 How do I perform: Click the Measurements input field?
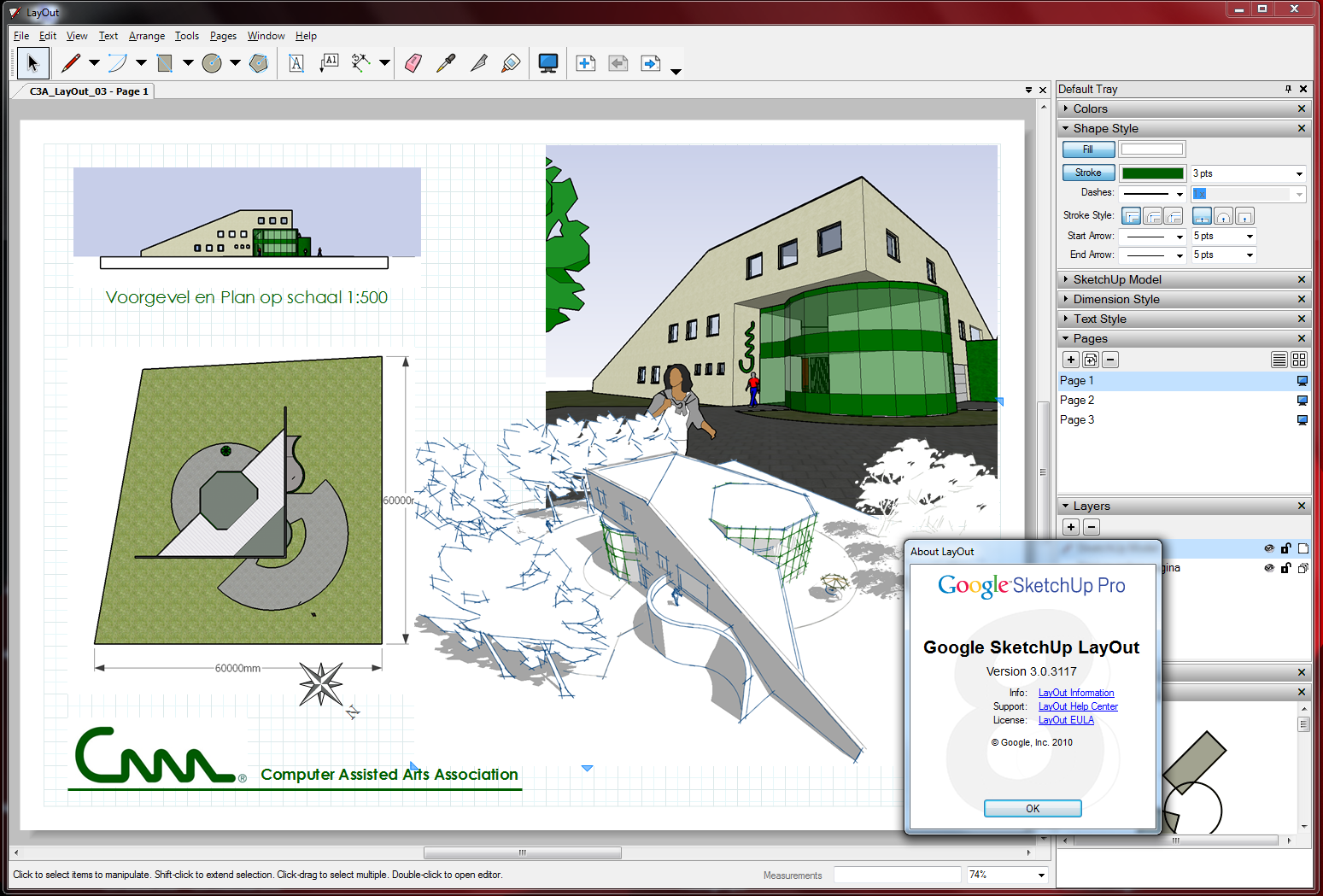pyautogui.click(x=897, y=875)
